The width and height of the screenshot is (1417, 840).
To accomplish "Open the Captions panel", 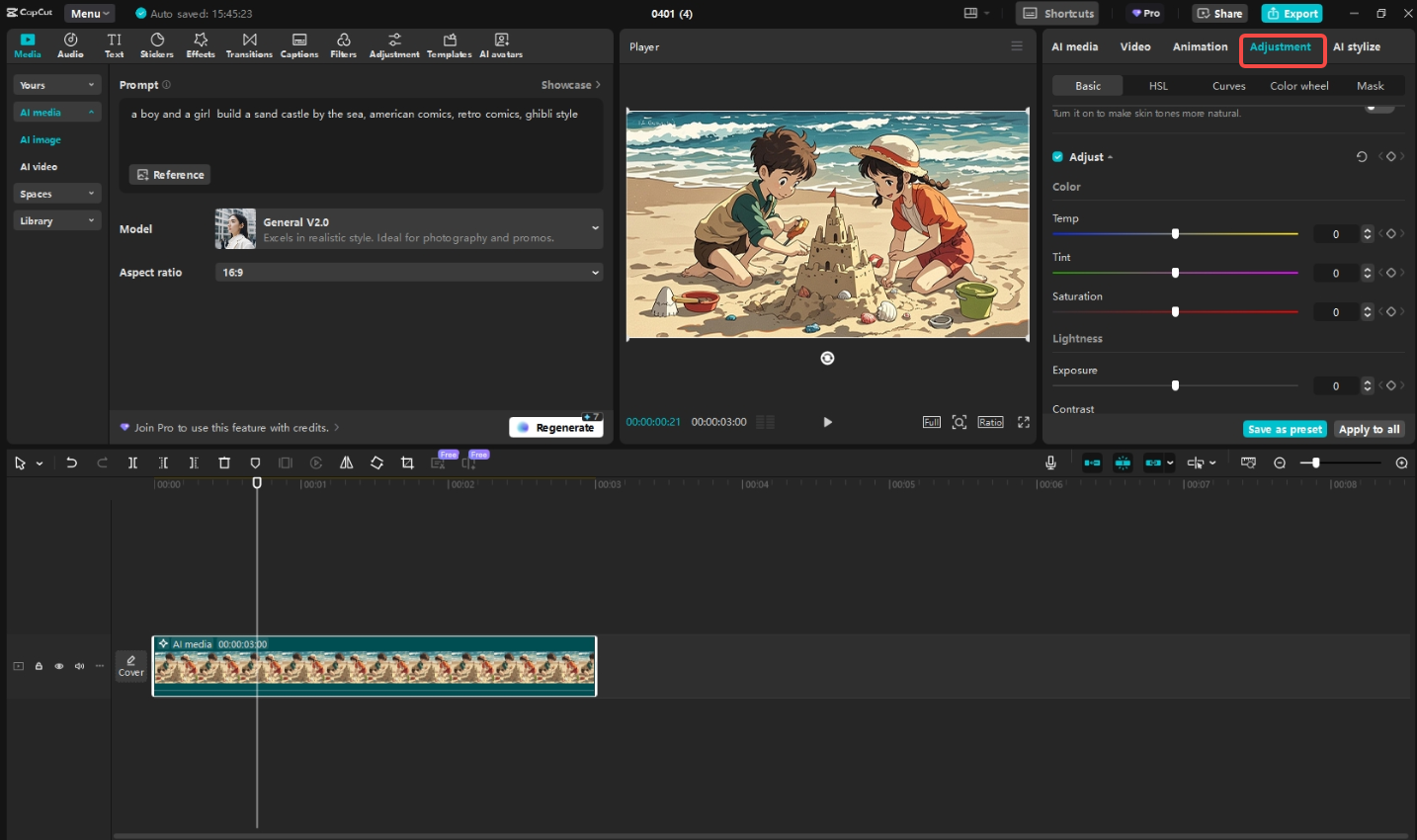I will pyautogui.click(x=298, y=44).
